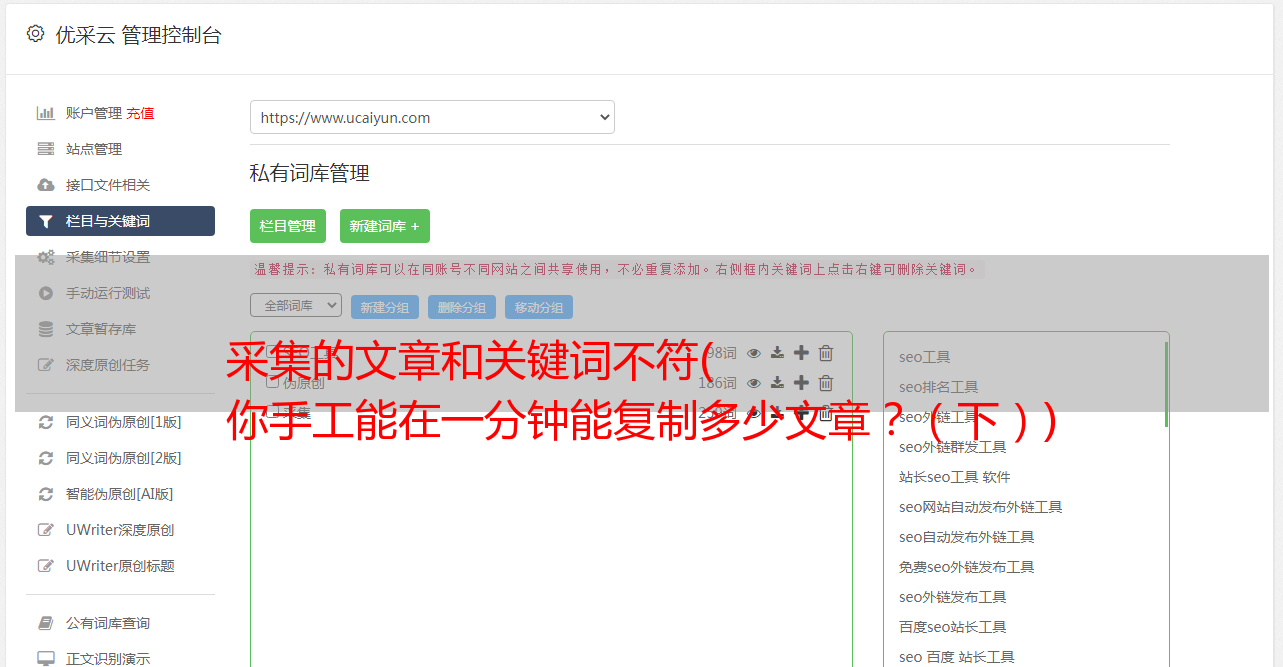Click the keyword list's green scrollbar

(1166, 385)
